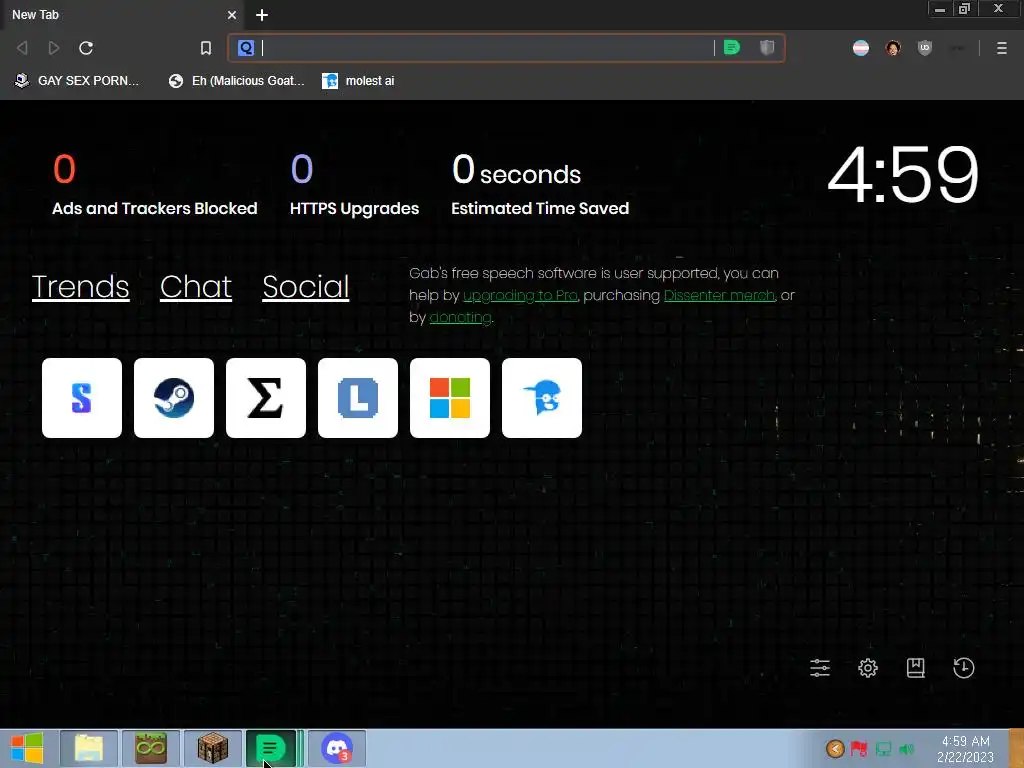The width and height of the screenshot is (1024, 768).
Task: Follow the Dissenter merch link
Action: (x=720, y=295)
